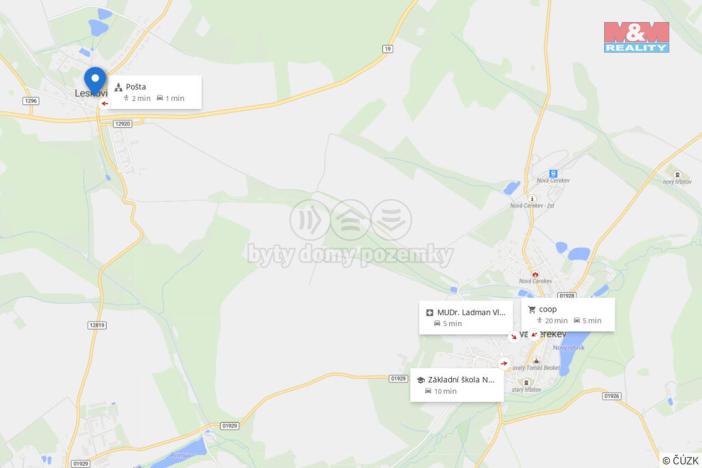Open the Základní škola info card
Screen dimensions: 702x468
[x=457, y=385]
